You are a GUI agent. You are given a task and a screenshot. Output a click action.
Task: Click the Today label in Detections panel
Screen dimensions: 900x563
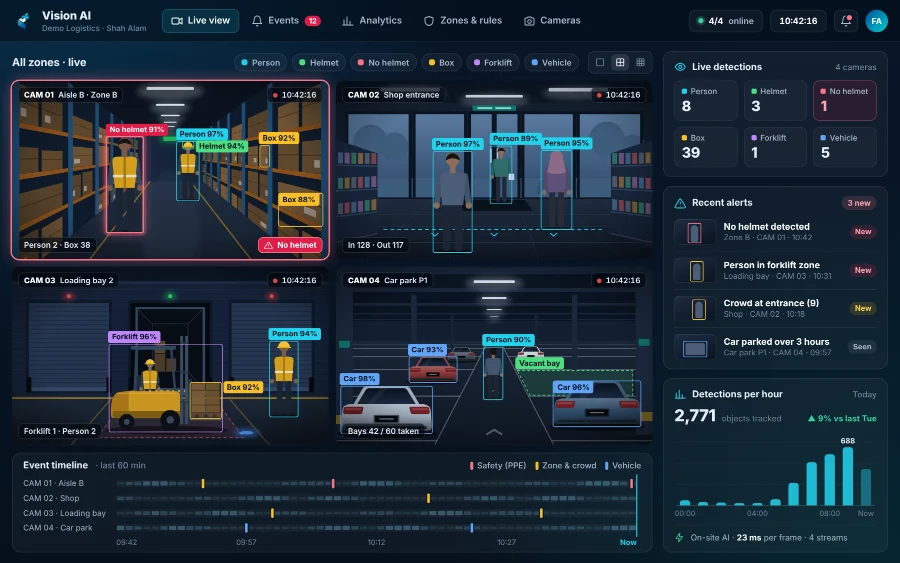pos(864,394)
